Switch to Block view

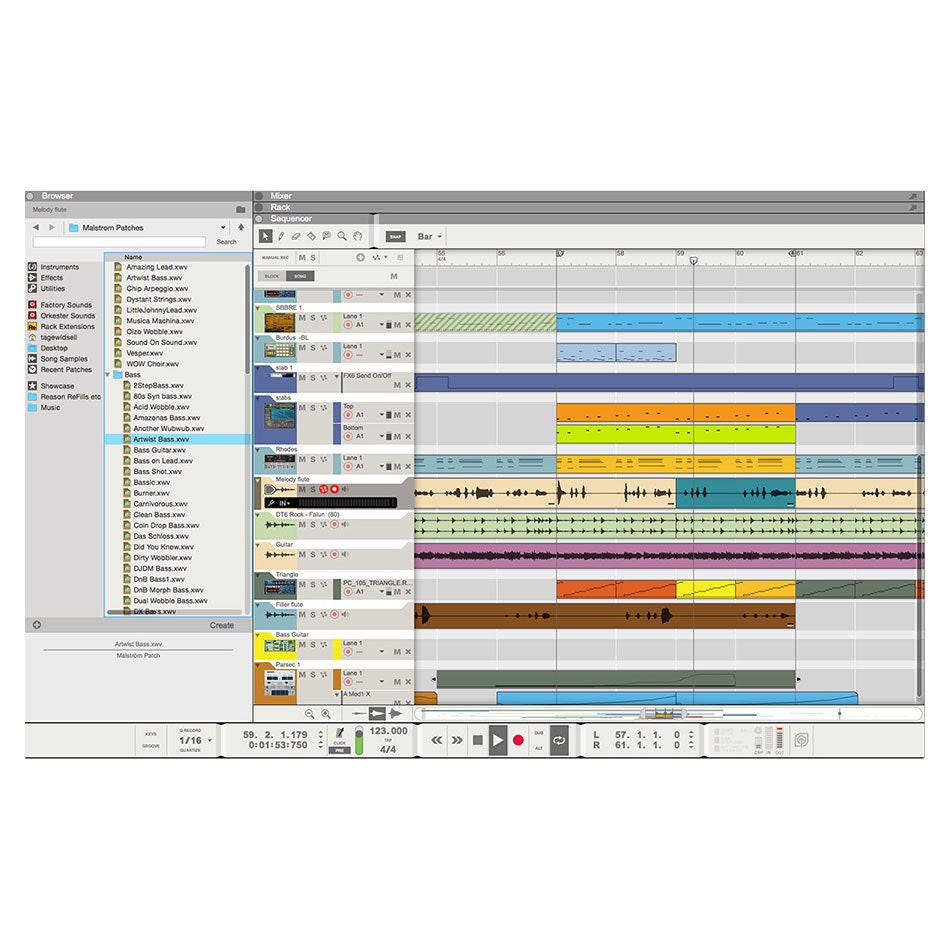(x=272, y=276)
